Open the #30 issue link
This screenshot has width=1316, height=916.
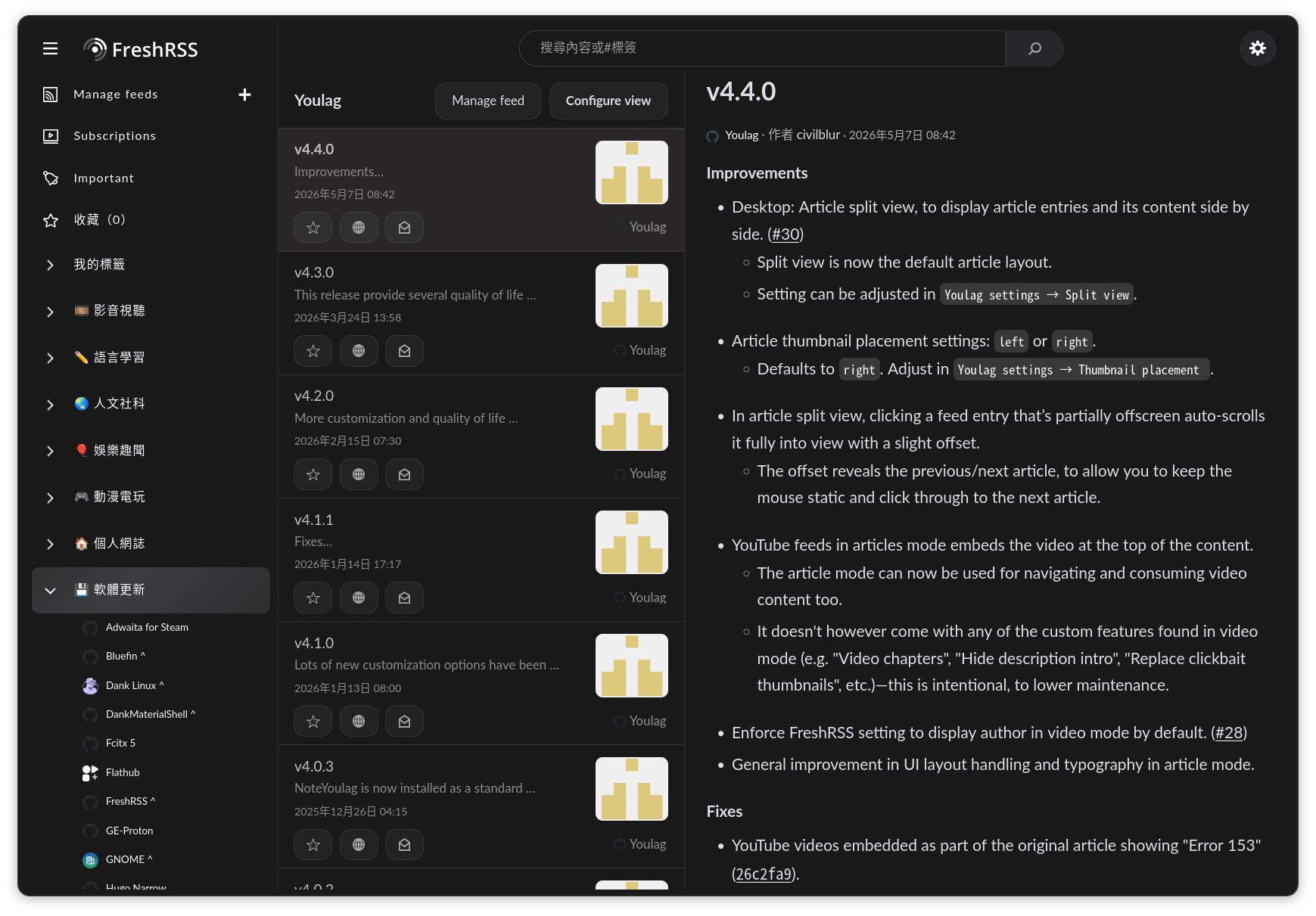(x=786, y=234)
